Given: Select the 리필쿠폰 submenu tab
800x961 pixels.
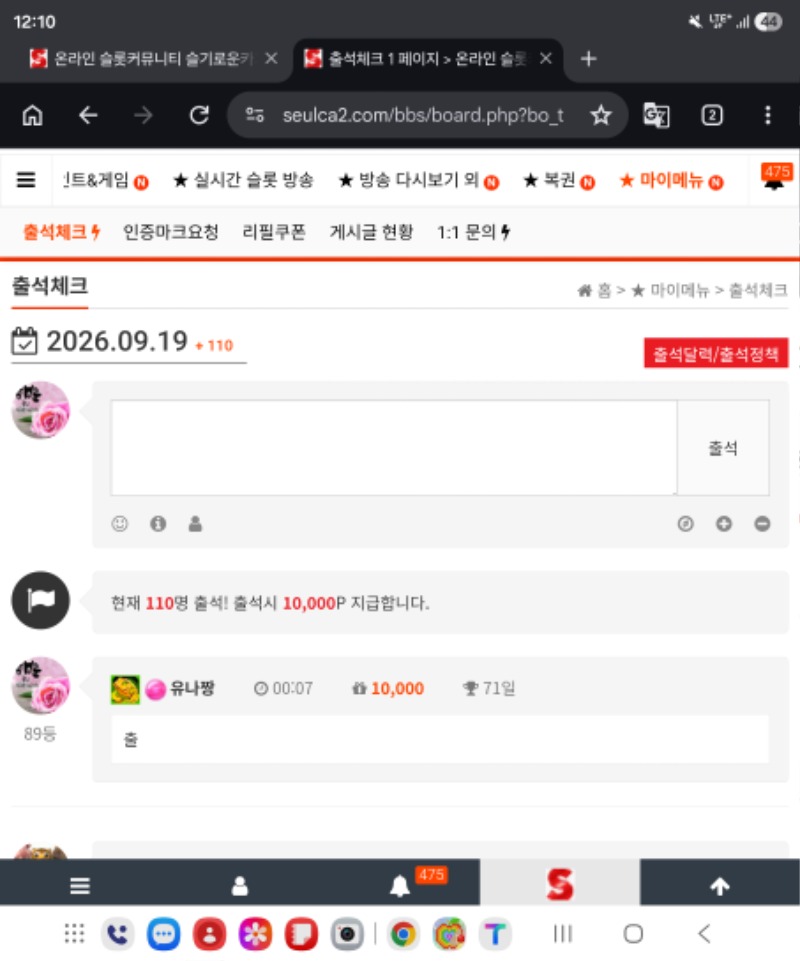Looking at the screenshot, I should (x=273, y=232).
